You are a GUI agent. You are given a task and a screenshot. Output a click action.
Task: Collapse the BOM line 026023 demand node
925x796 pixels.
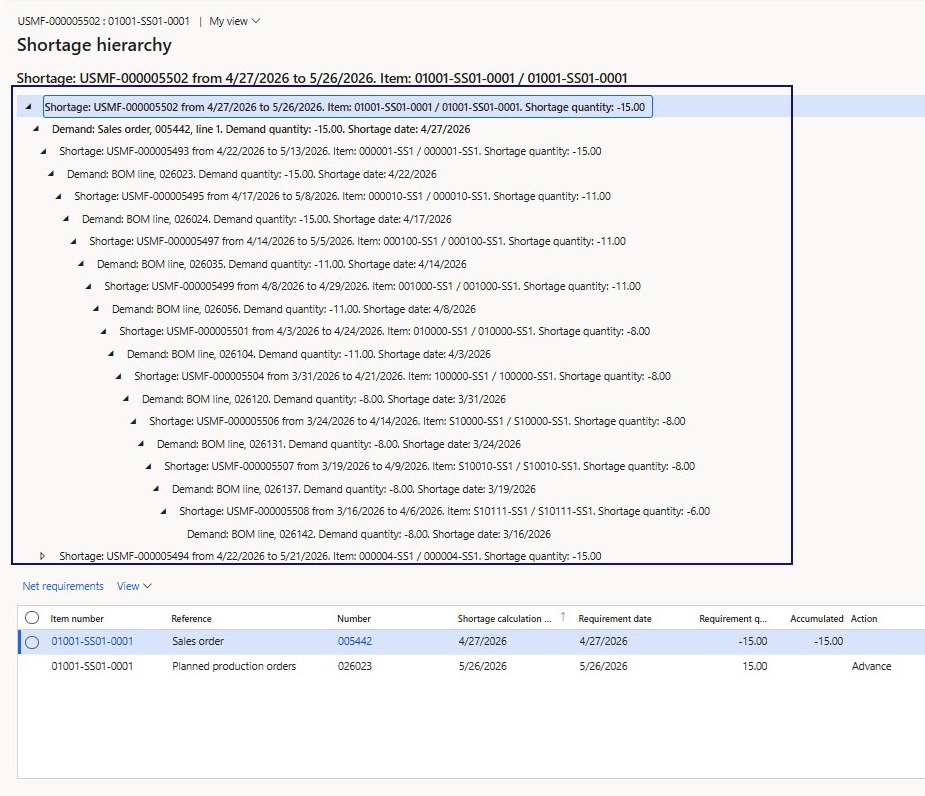click(51, 174)
